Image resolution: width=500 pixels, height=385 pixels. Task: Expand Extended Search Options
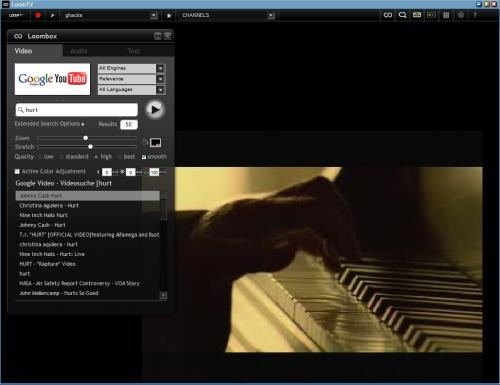pos(50,124)
